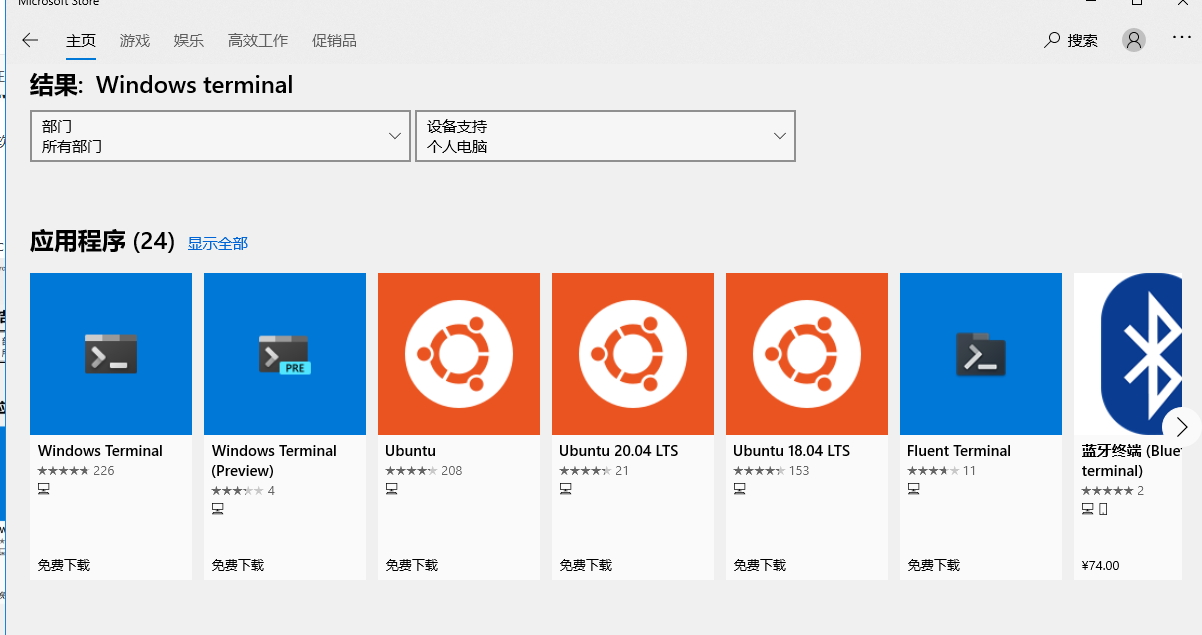
Task: Click star rating of Windows Terminal
Action: (63, 471)
